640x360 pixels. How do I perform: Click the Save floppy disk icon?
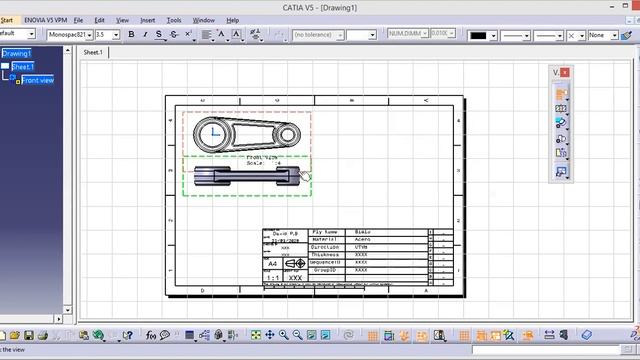coord(29,336)
